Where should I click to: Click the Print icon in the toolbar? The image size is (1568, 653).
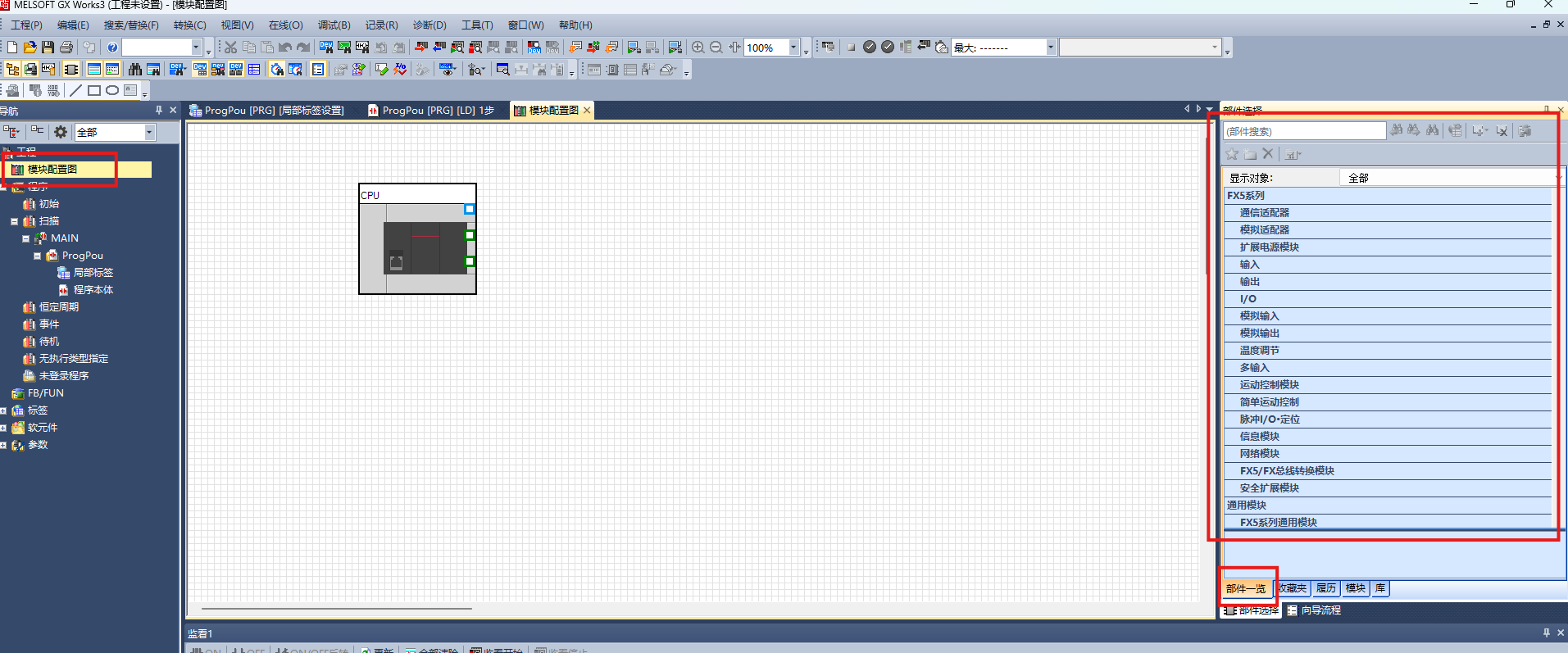[66, 48]
